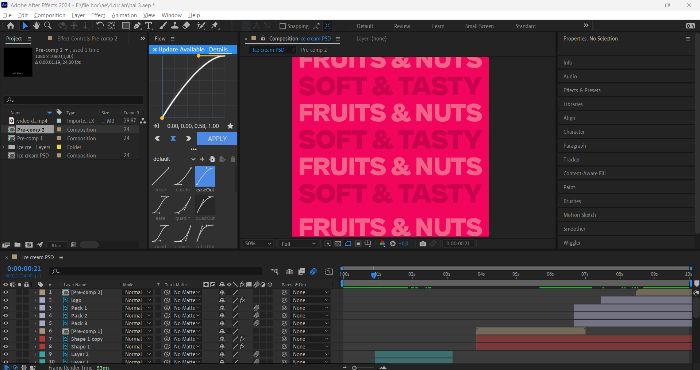Open the Details link in update banner

(219, 49)
